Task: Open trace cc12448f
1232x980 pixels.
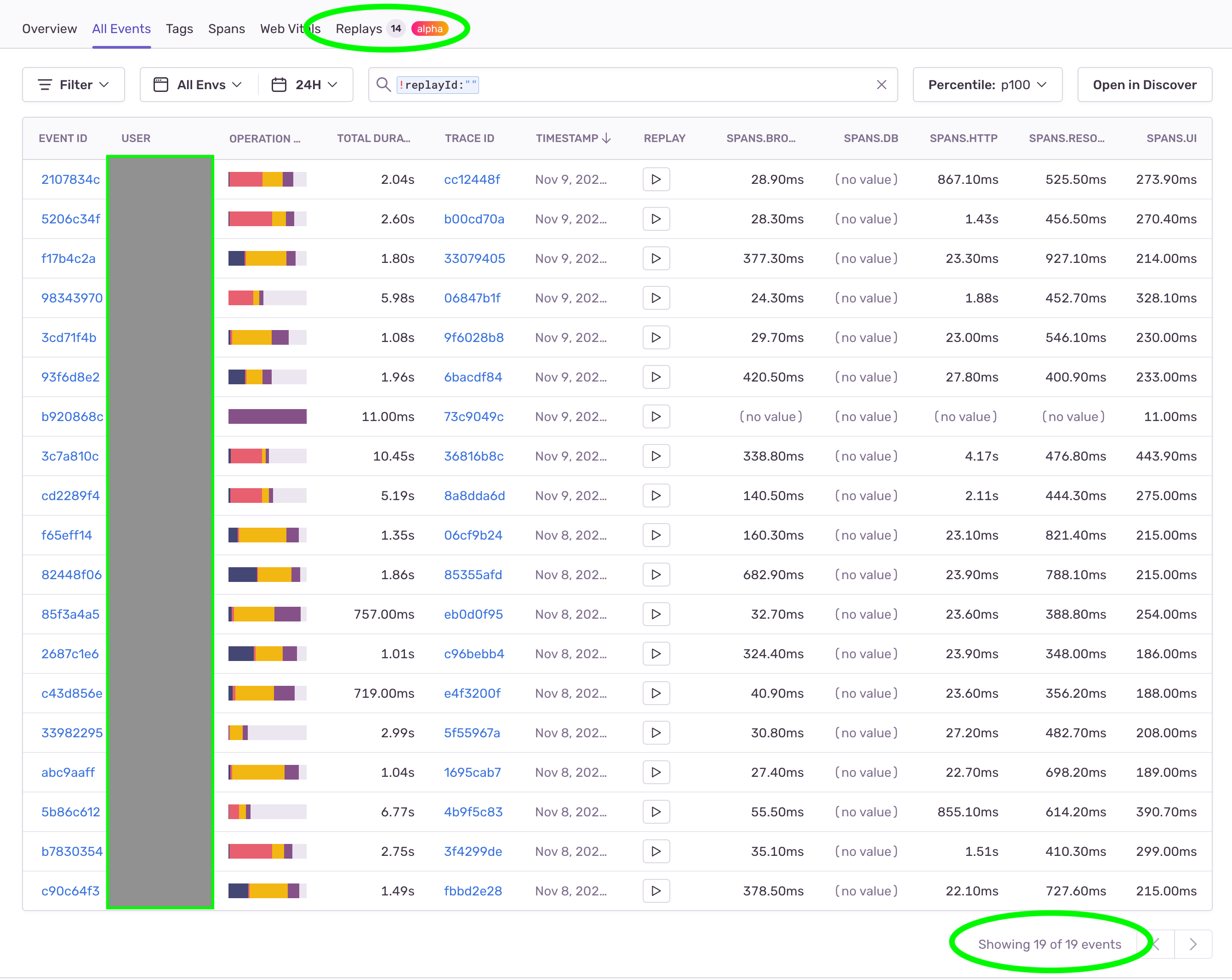Action: [x=473, y=179]
